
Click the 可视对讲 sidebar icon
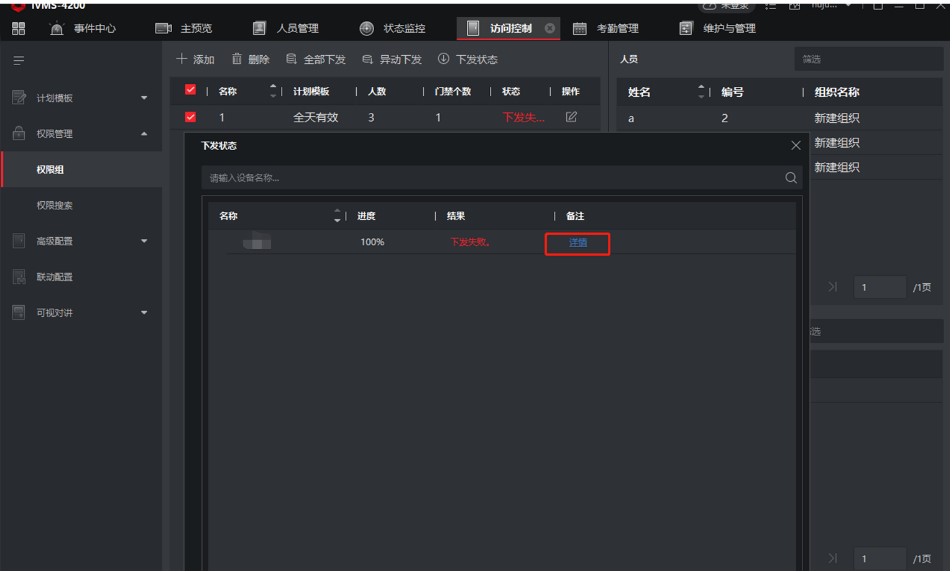(x=19, y=312)
